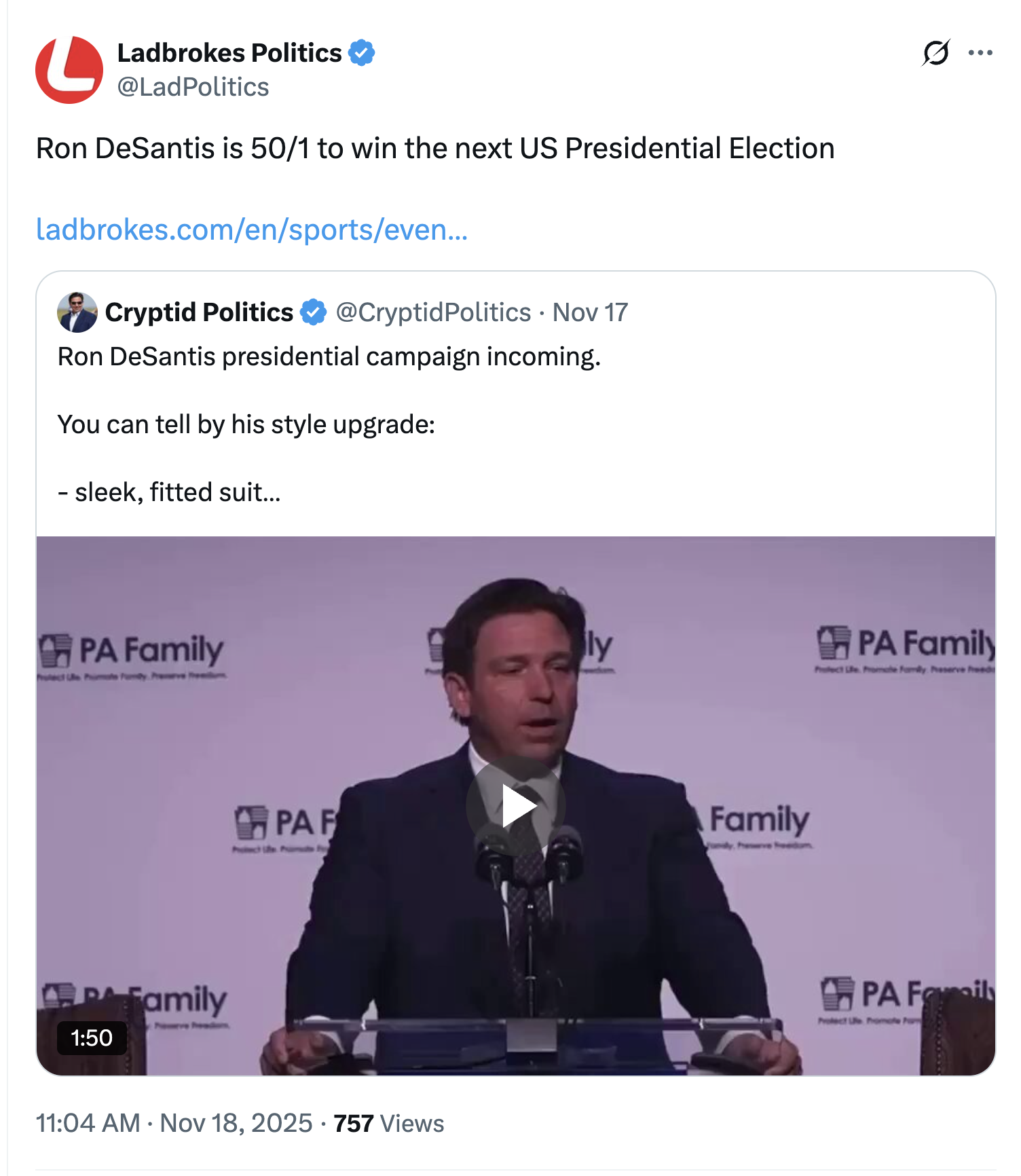Click the Ladbrokes Politics profile avatar

(x=69, y=70)
